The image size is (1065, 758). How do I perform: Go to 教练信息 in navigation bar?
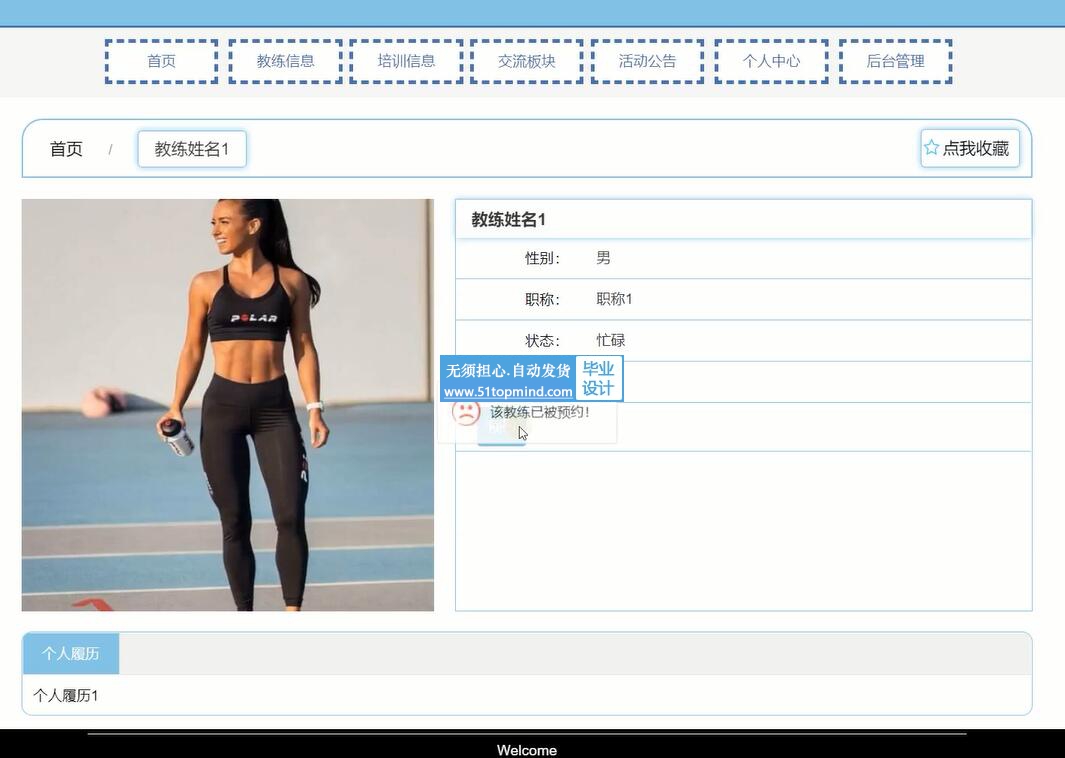(x=285, y=61)
